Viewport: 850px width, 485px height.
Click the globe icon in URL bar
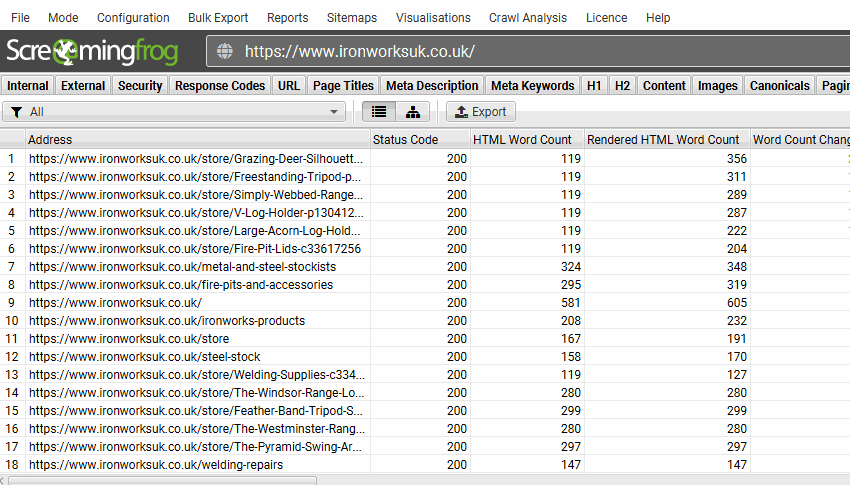click(224, 52)
